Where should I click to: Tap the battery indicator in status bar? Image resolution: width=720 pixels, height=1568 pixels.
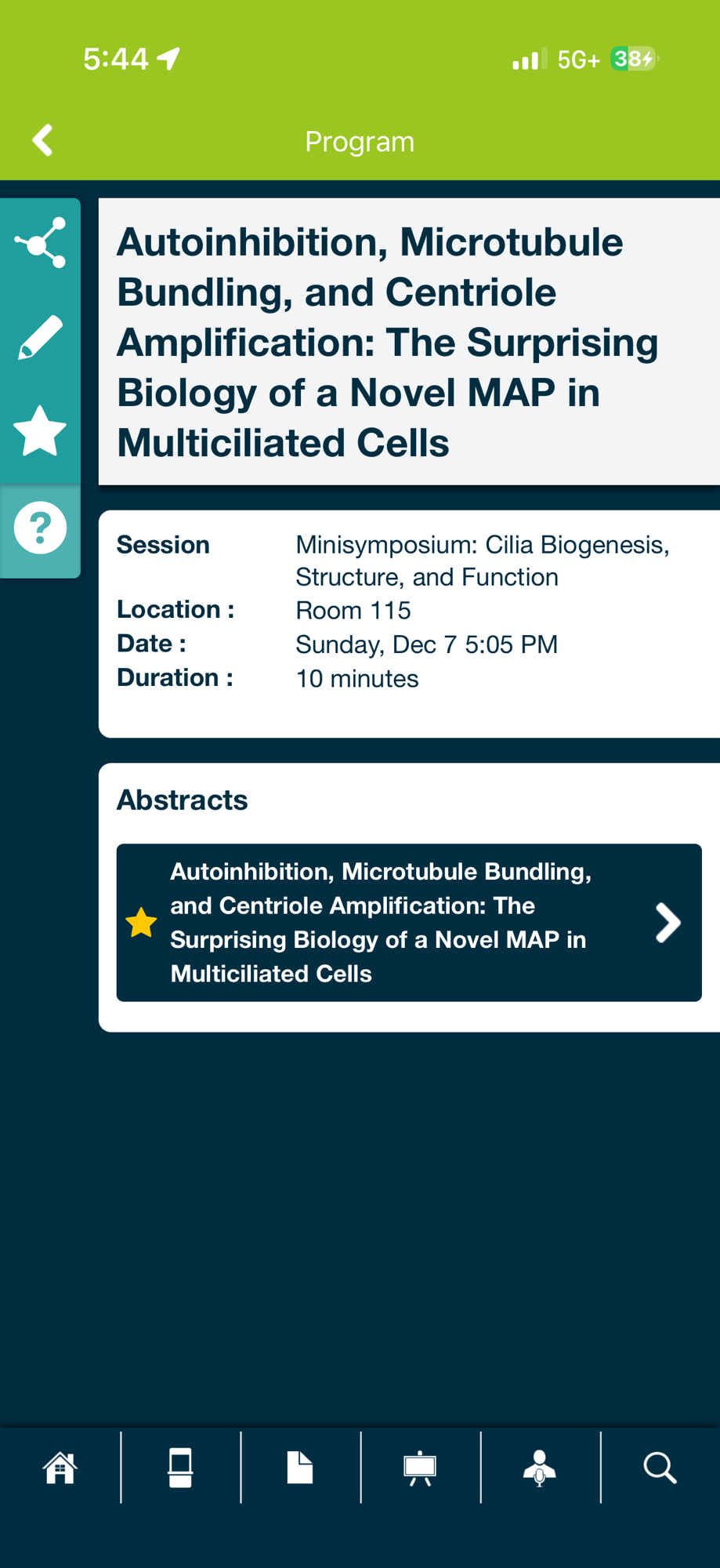[x=633, y=59]
